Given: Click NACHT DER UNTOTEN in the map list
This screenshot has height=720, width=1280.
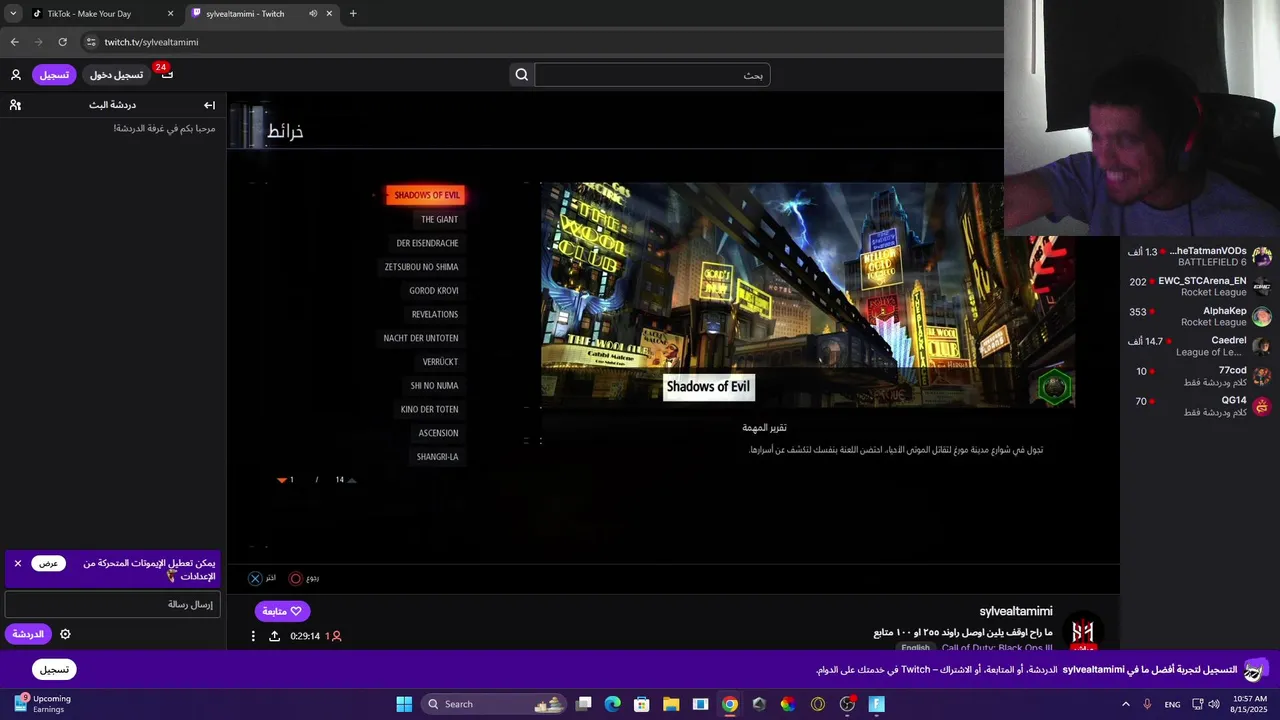Looking at the screenshot, I should pos(421,338).
